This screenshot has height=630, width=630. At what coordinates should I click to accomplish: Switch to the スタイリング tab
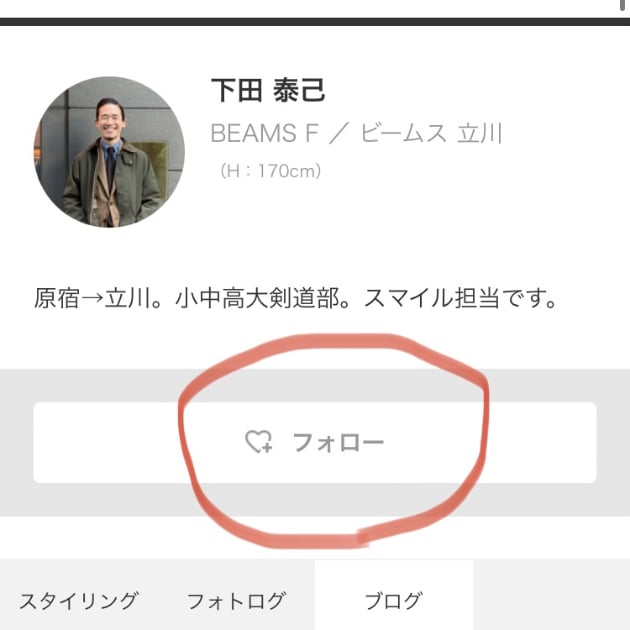(x=79, y=601)
